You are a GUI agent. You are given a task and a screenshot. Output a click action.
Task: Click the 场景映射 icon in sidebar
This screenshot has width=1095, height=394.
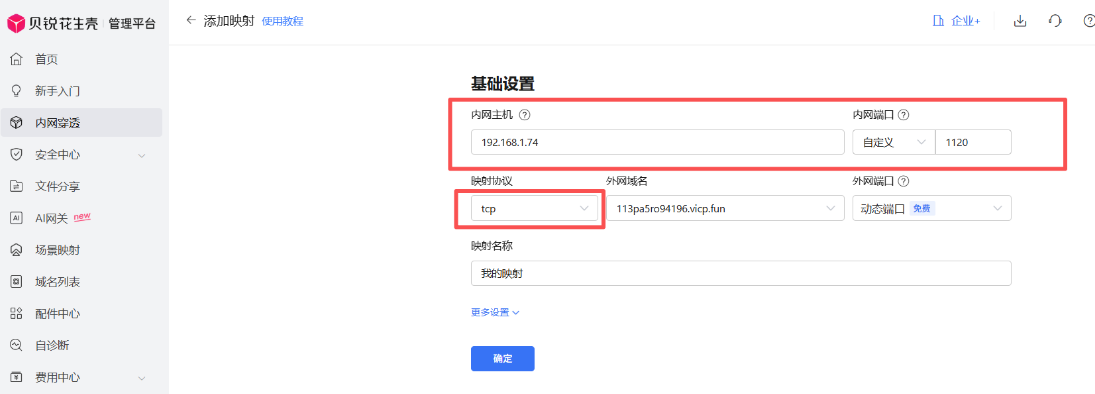point(16,250)
